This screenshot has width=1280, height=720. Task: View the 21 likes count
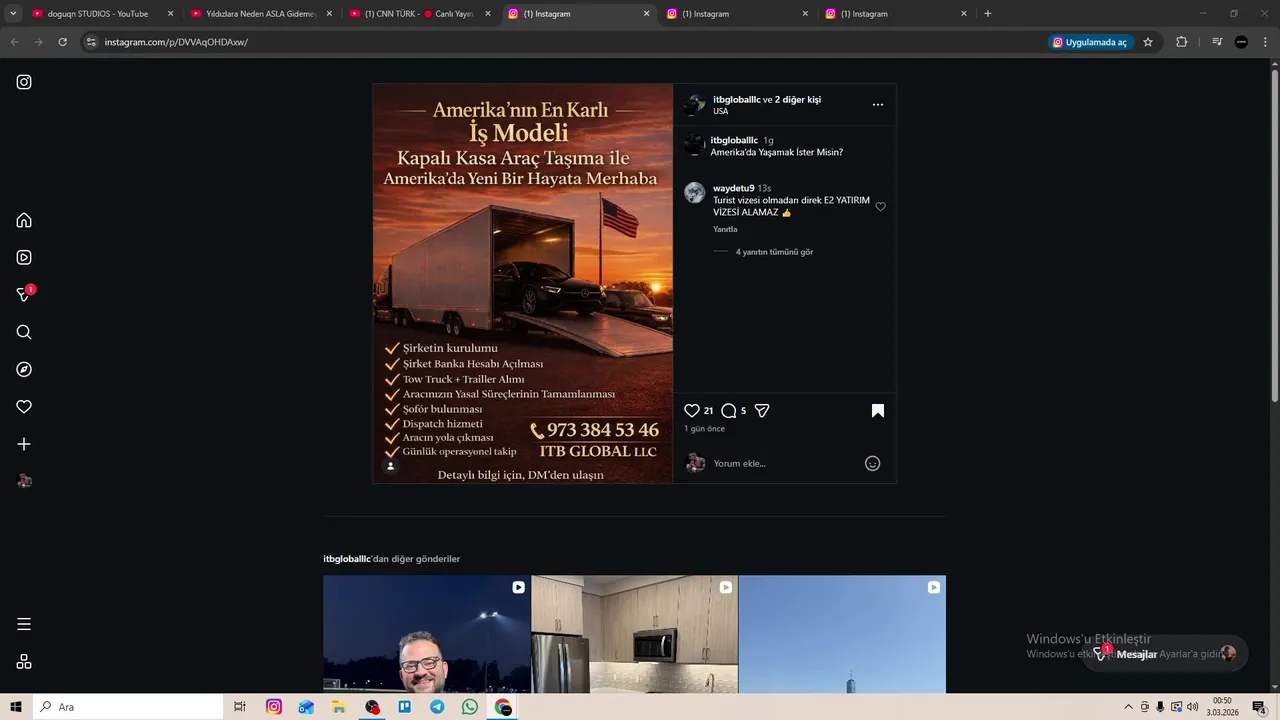tap(708, 411)
